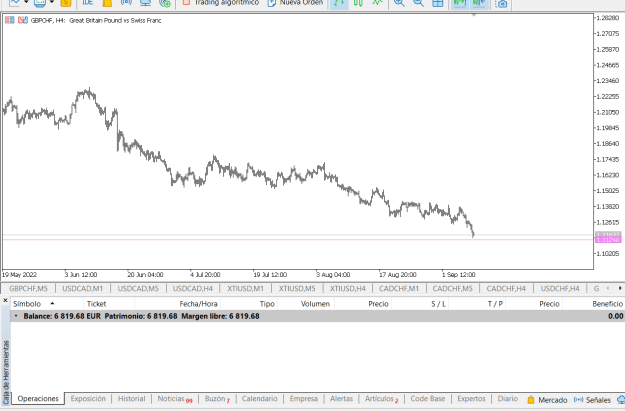Toggle chart auto scroll button
Image resolution: width=625 pixels, height=411 pixels.
(460, 3)
